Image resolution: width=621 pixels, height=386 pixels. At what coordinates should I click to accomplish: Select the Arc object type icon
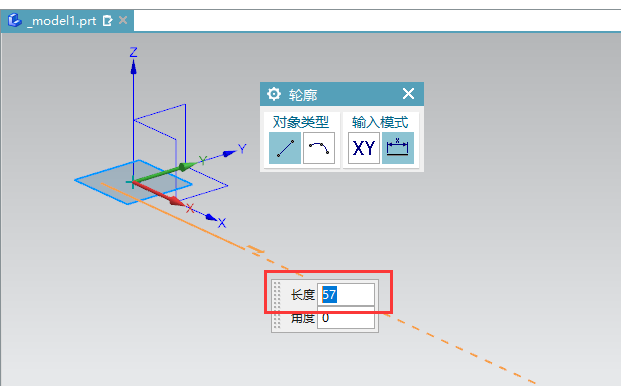coord(319,148)
